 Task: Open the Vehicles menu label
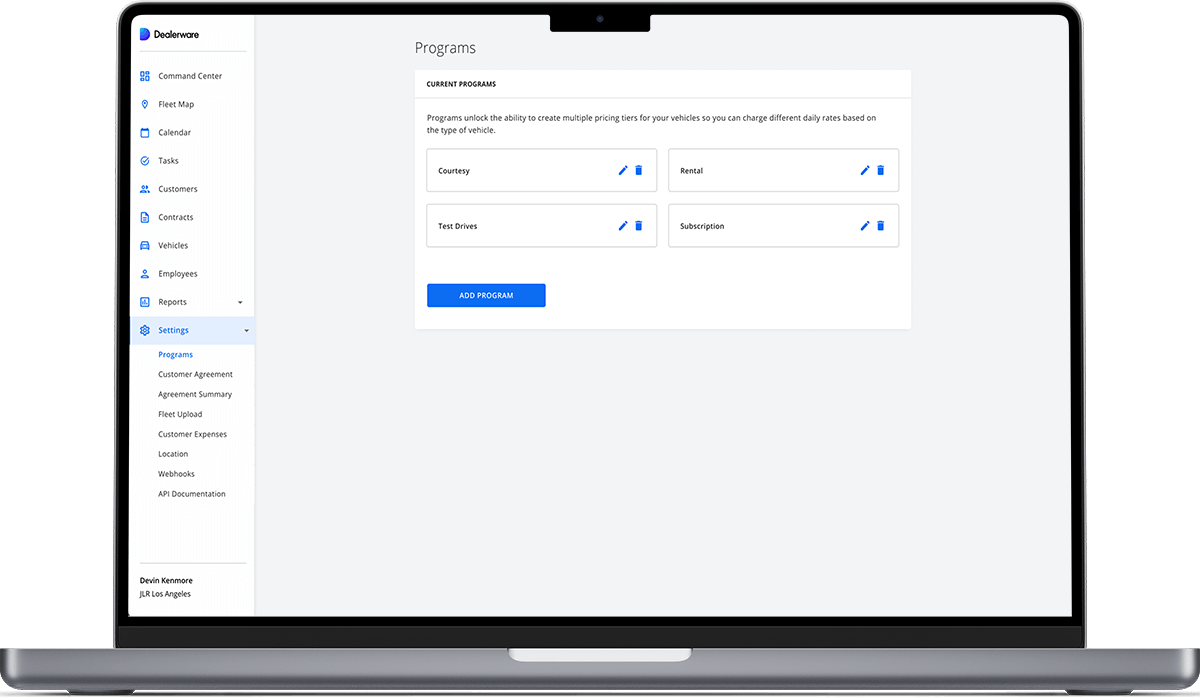pos(173,245)
